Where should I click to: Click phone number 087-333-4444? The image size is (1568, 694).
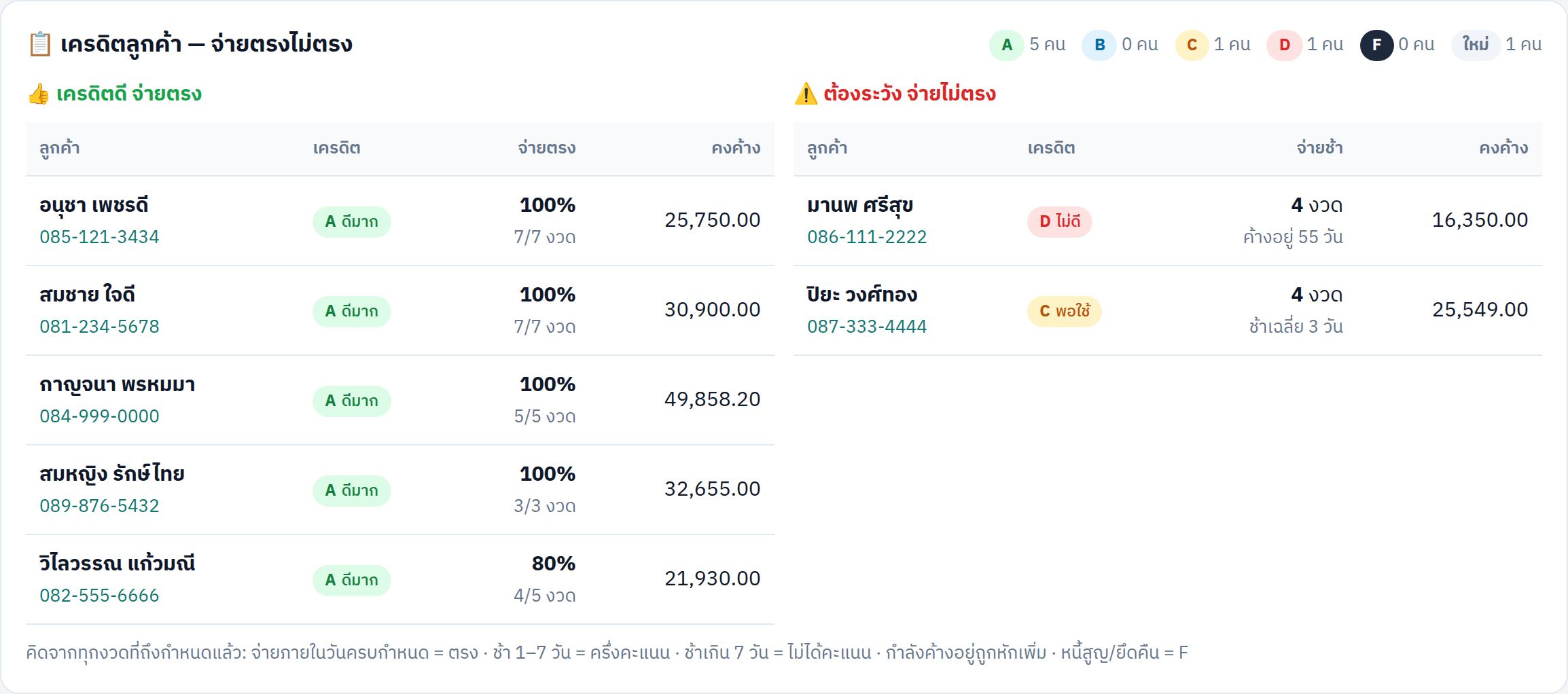click(x=867, y=327)
